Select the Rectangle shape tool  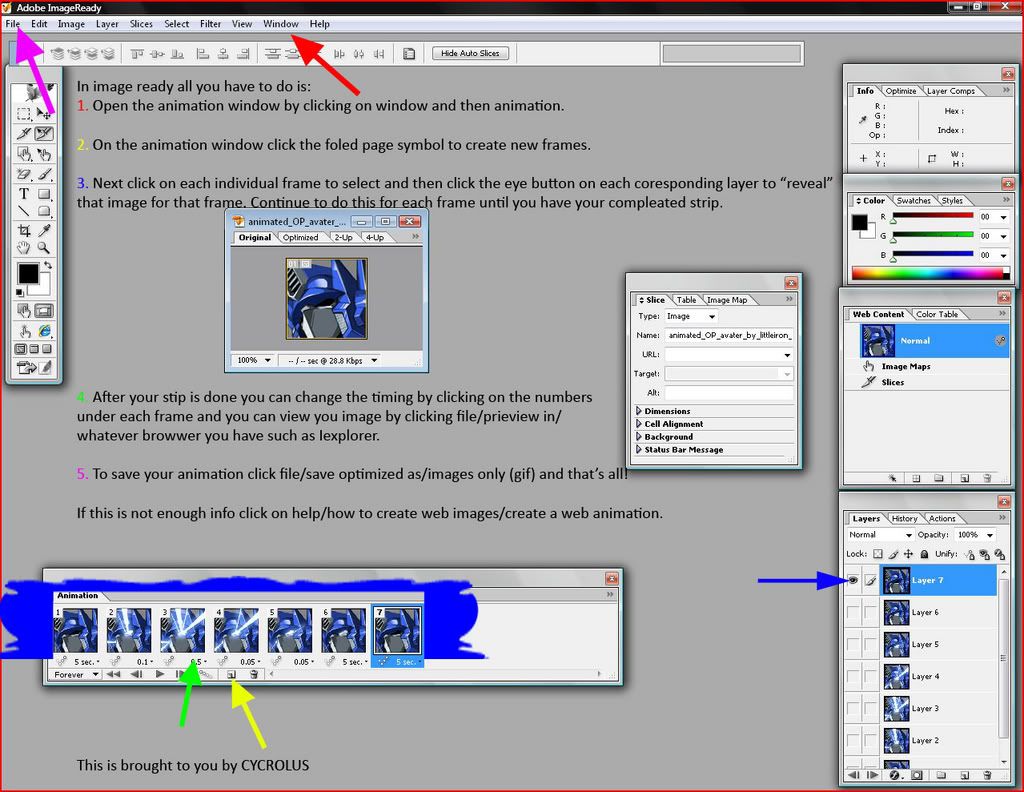[44, 194]
